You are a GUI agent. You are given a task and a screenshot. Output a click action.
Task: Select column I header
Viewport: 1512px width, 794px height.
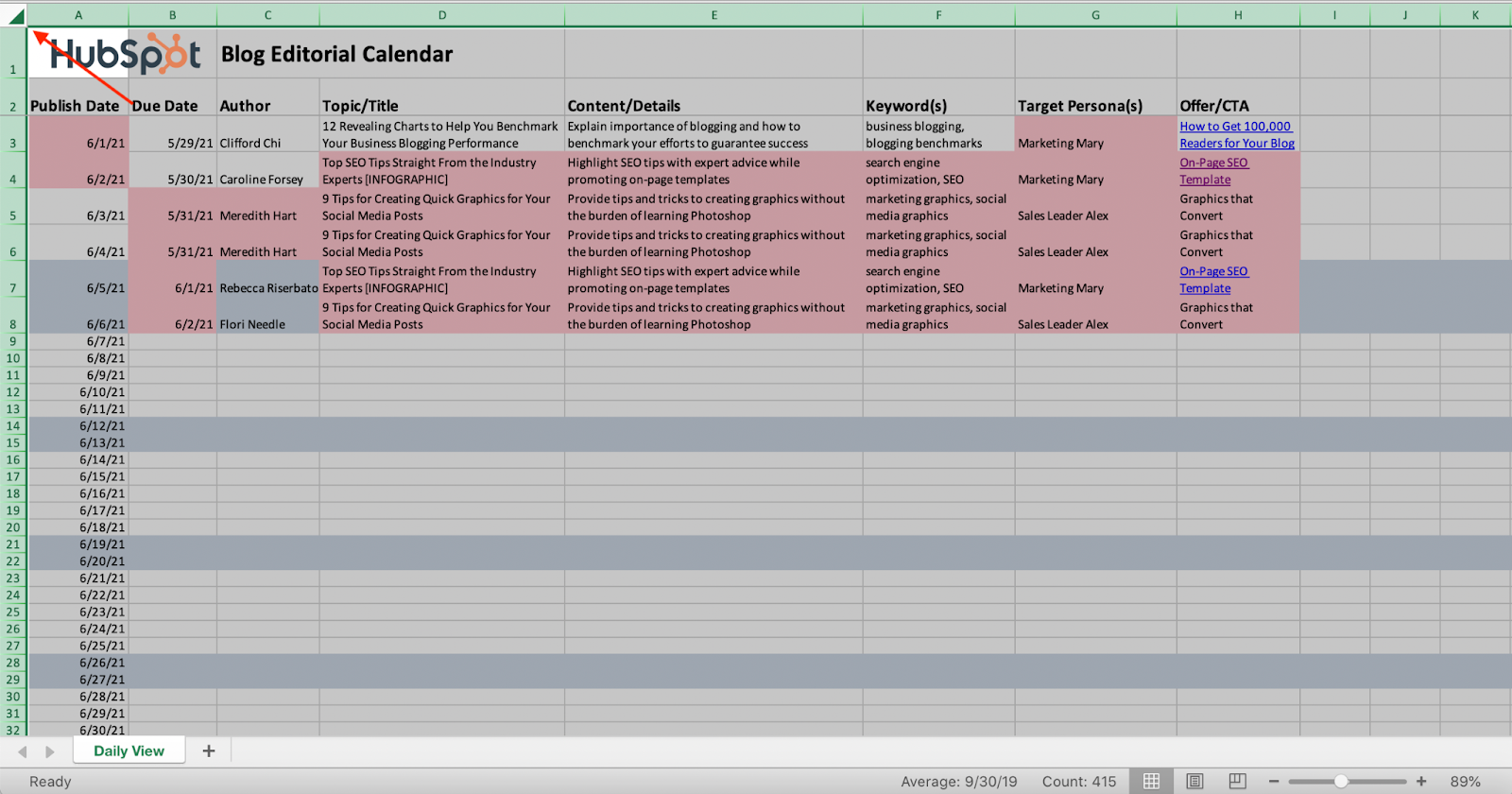(1335, 15)
